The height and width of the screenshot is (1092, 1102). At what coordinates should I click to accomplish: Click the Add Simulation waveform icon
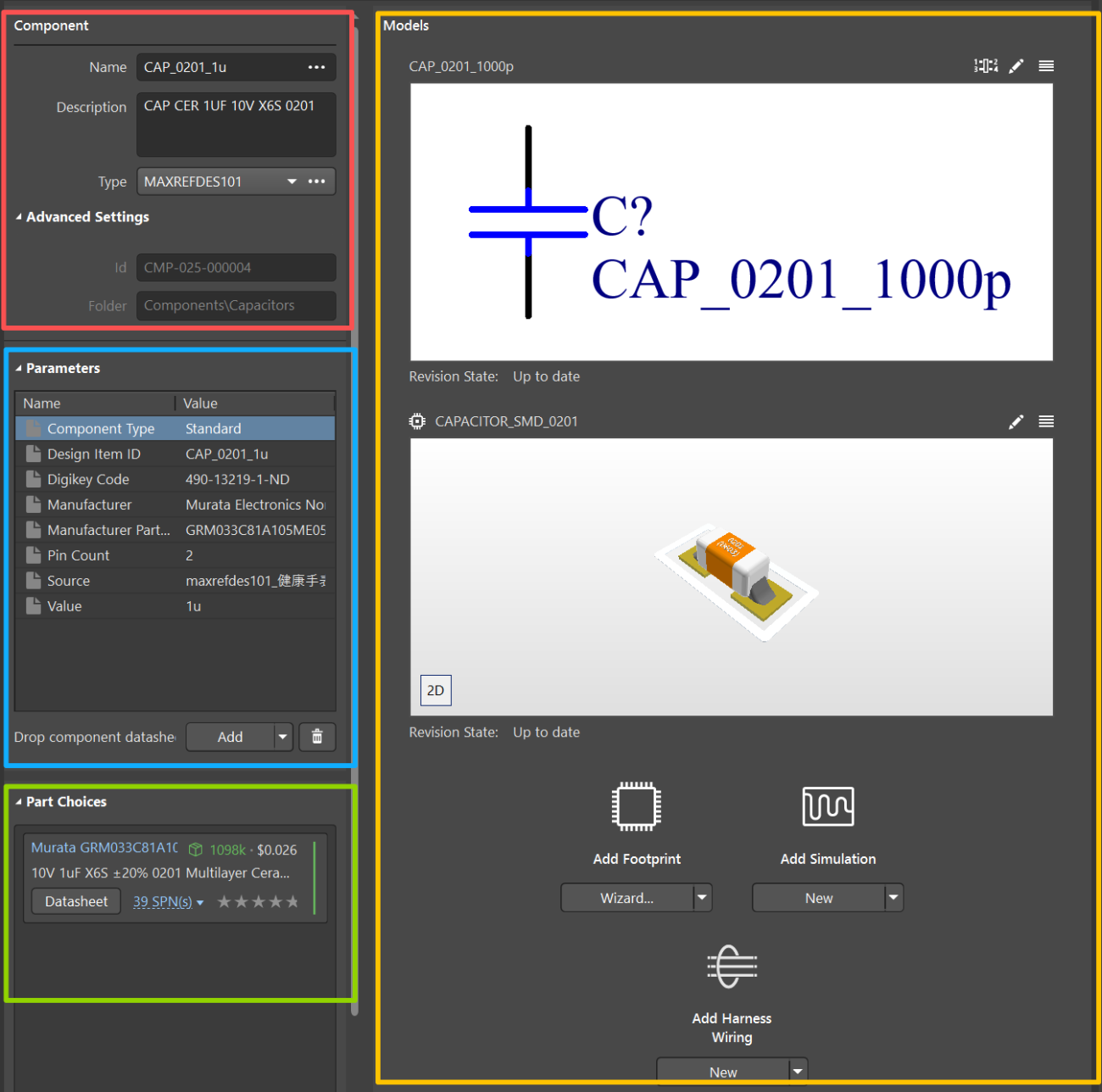[828, 806]
